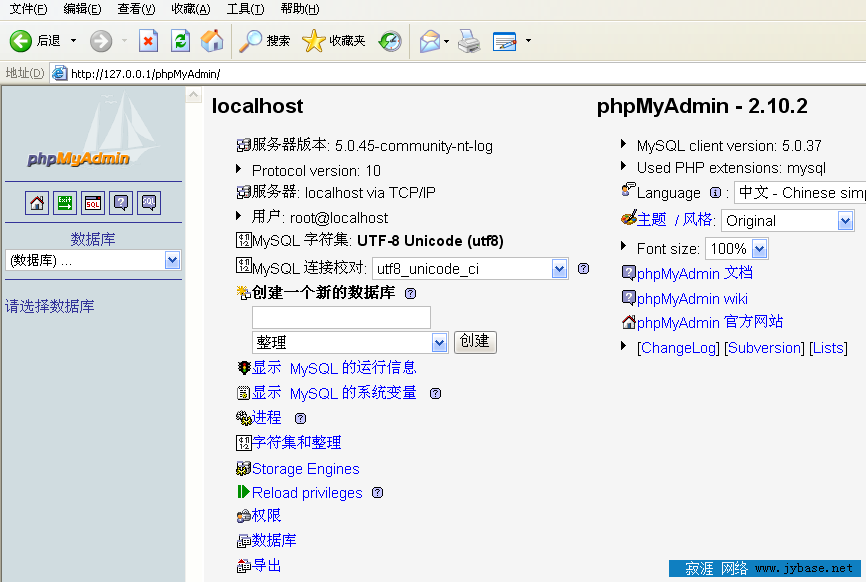This screenshot has height=582, width=866.
Task: Open the Mail button dropdown arrow
Action: [446, 41]
